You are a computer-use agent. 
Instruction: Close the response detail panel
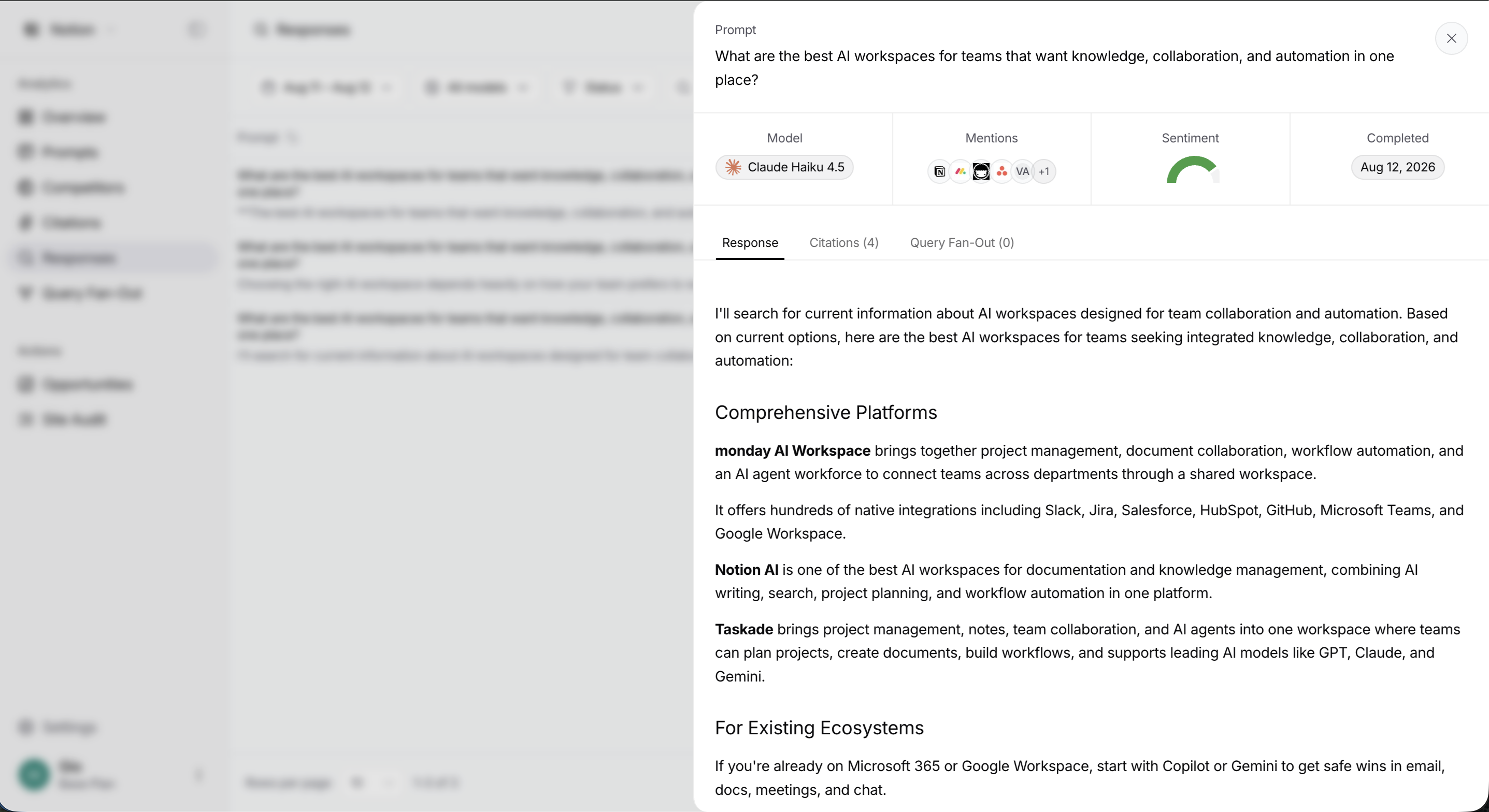[x=1451, y=38]
